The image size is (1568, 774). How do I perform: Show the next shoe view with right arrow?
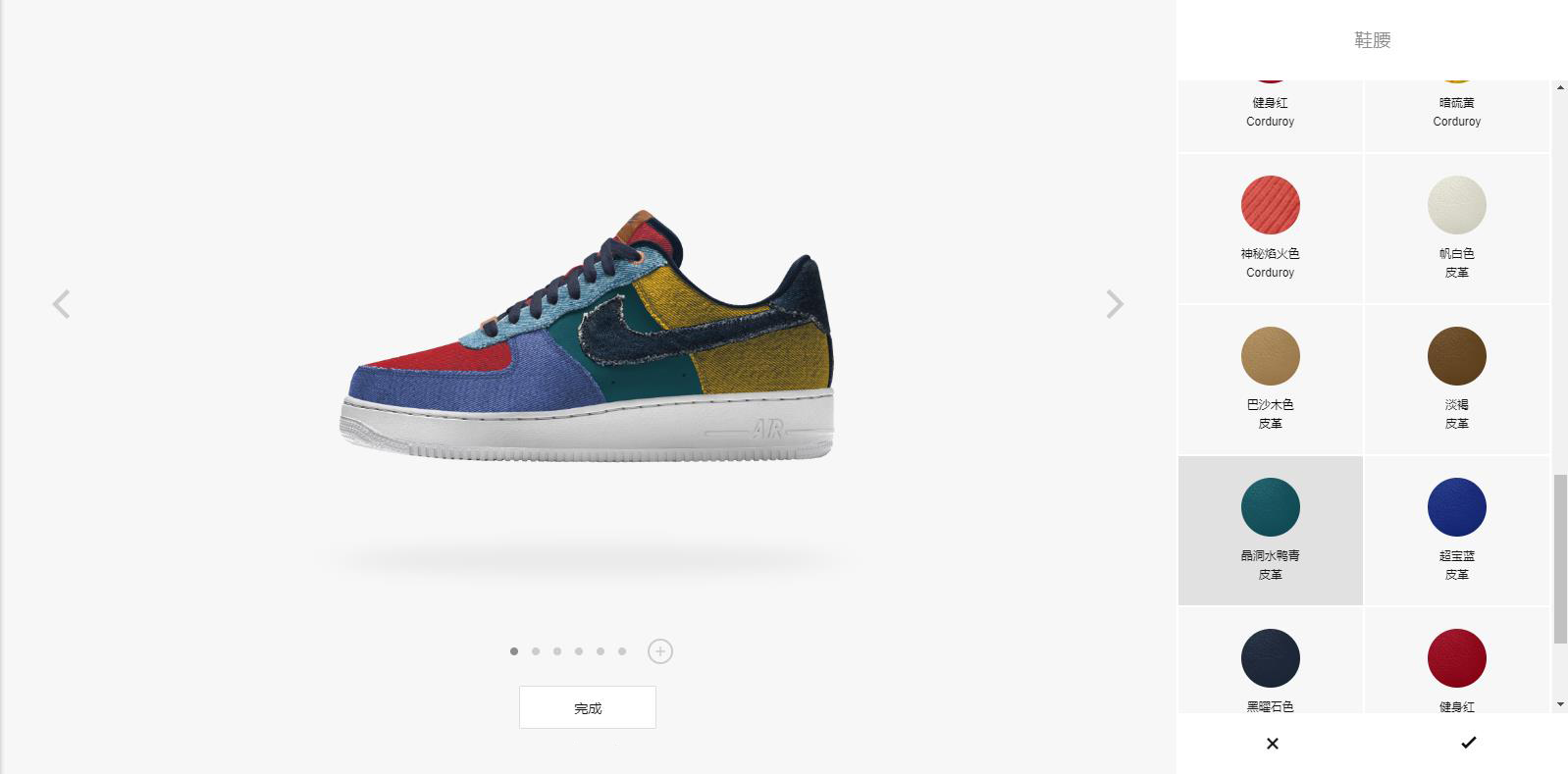click(1115, 304)
